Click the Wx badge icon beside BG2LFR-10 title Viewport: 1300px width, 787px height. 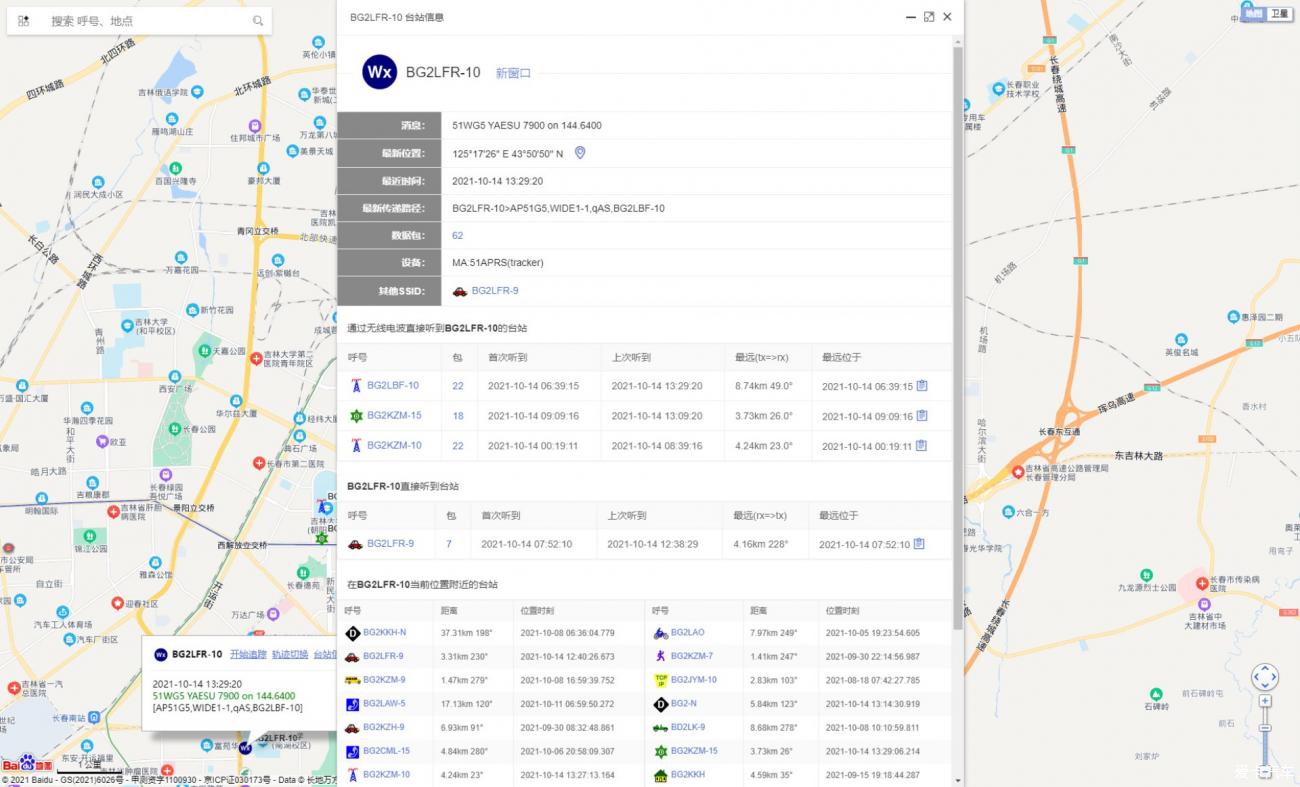[377, 72]
